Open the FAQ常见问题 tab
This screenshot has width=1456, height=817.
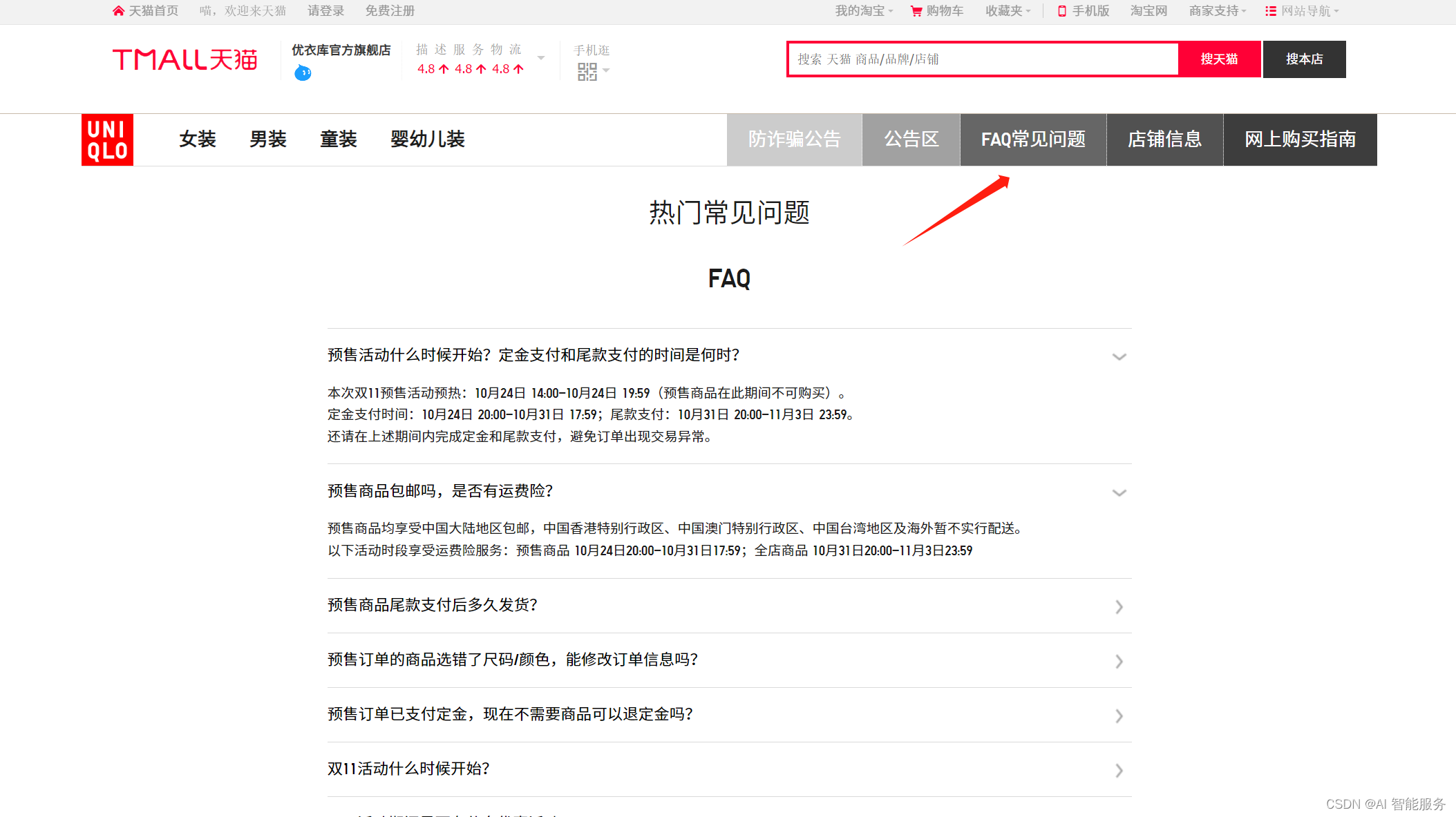1032,140
